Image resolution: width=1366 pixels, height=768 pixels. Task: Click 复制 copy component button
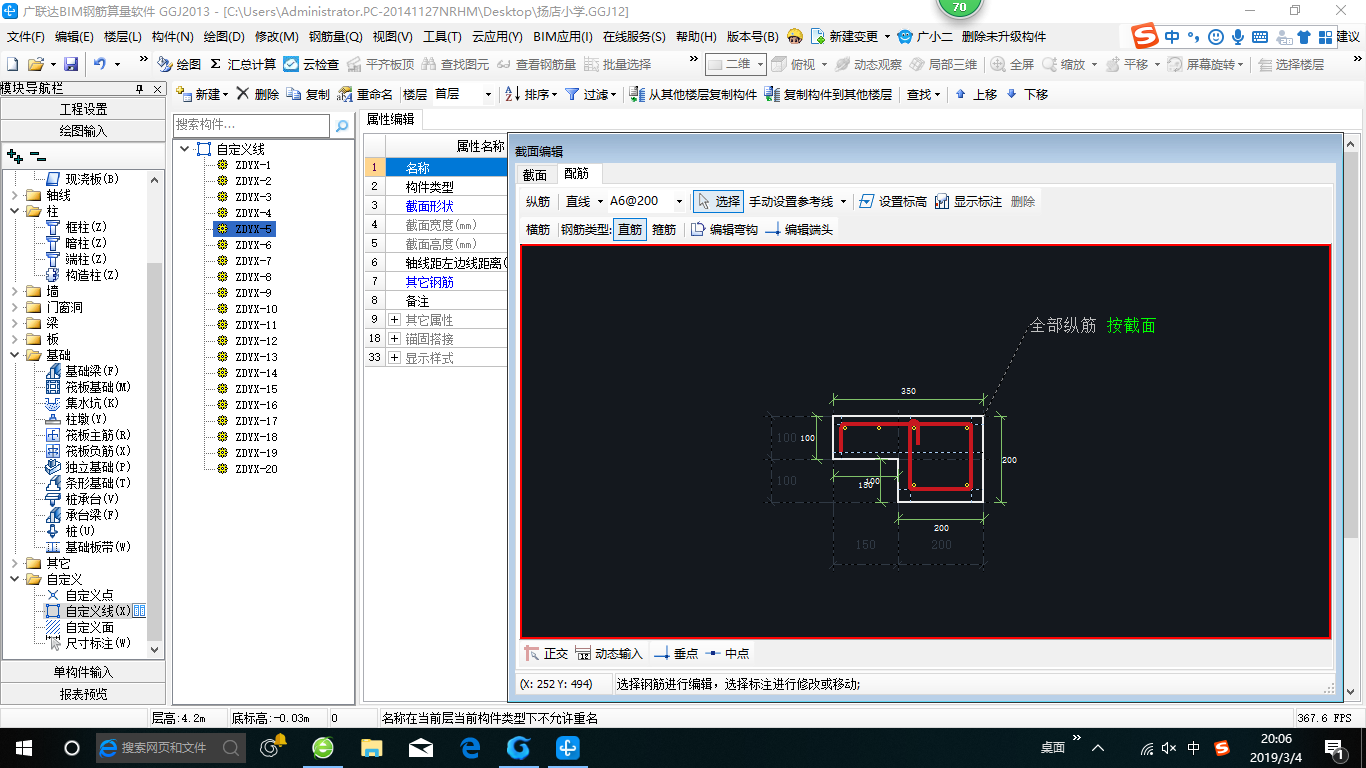point(308,94)
